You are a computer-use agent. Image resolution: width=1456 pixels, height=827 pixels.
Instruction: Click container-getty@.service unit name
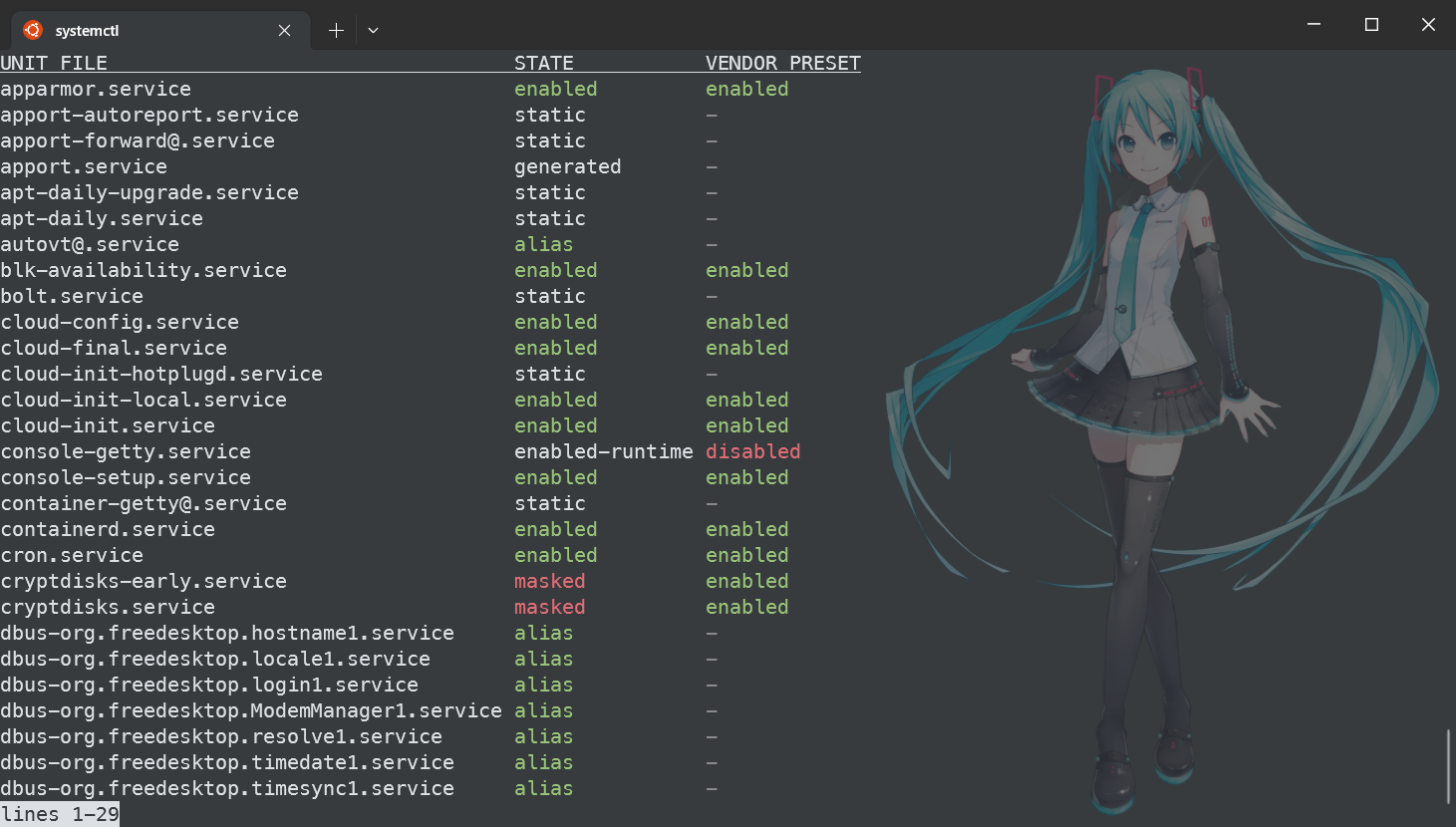144,503
